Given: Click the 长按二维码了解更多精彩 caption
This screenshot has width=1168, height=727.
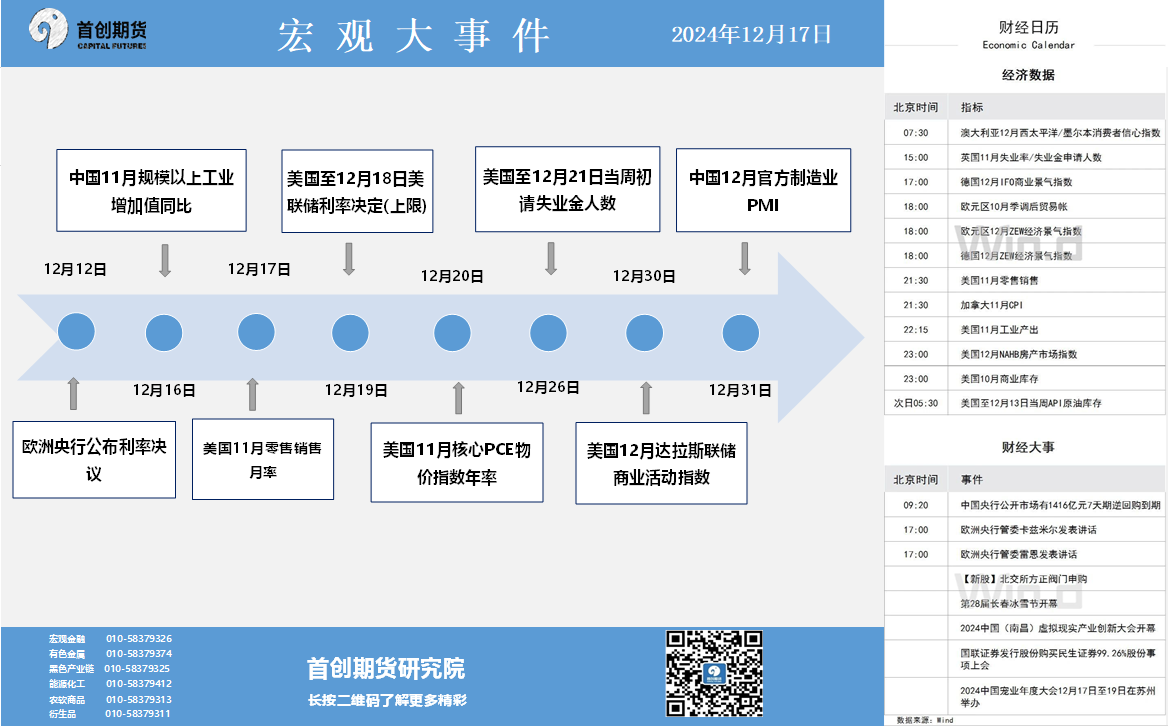Looking at the screenshot, I should pos(387,700).
